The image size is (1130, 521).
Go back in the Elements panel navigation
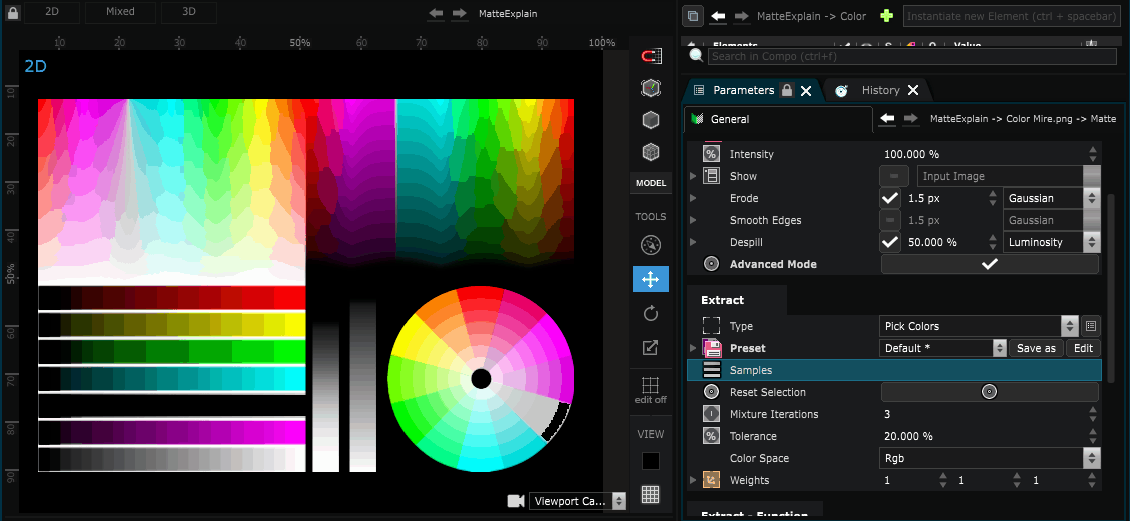click(718, 16)
